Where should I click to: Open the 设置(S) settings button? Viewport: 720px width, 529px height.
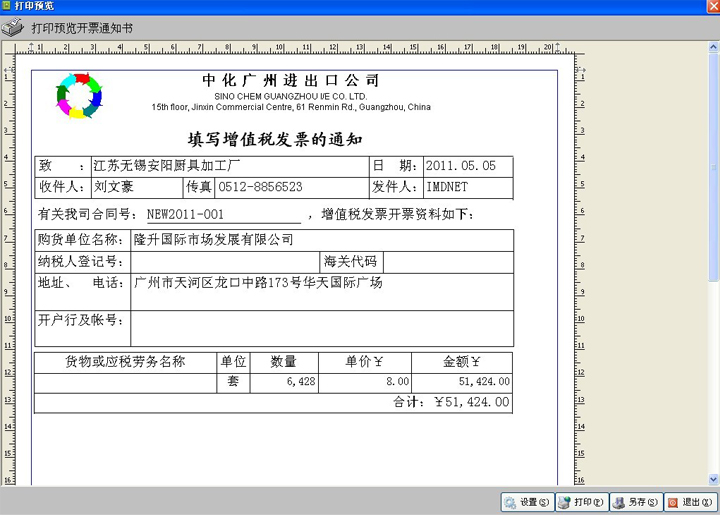point(527,502)
